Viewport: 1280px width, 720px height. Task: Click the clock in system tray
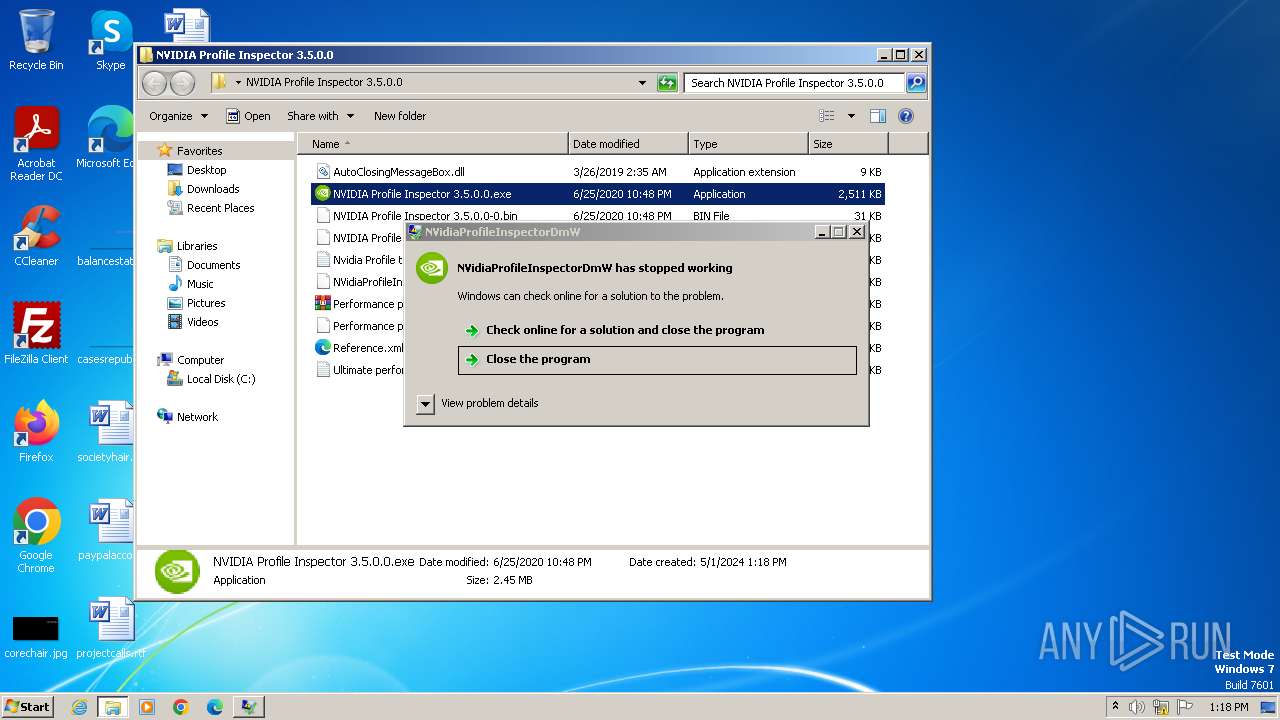[x=1228, y=707]
